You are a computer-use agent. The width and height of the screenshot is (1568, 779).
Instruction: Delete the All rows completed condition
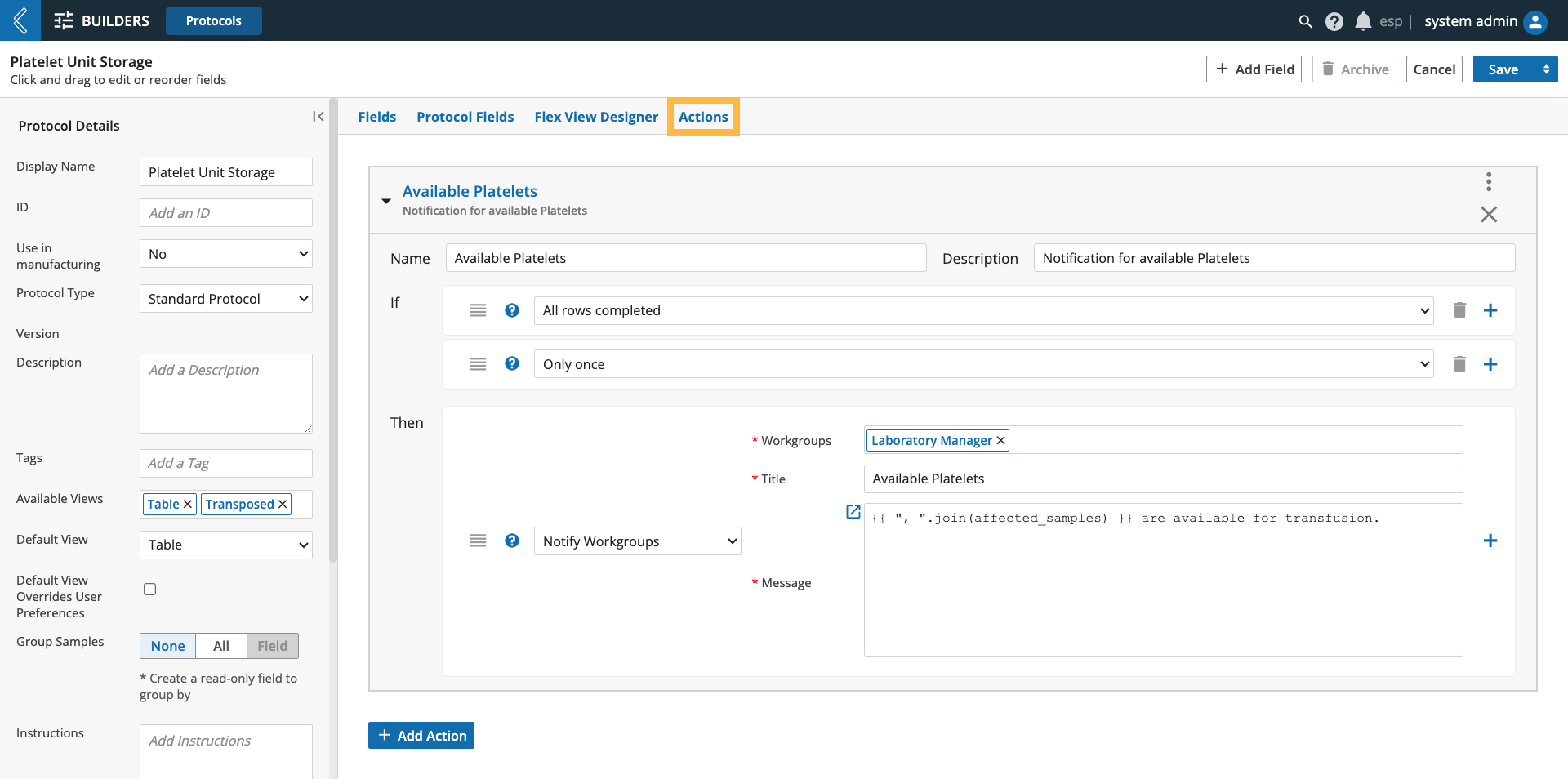(x=1459, y=310)
